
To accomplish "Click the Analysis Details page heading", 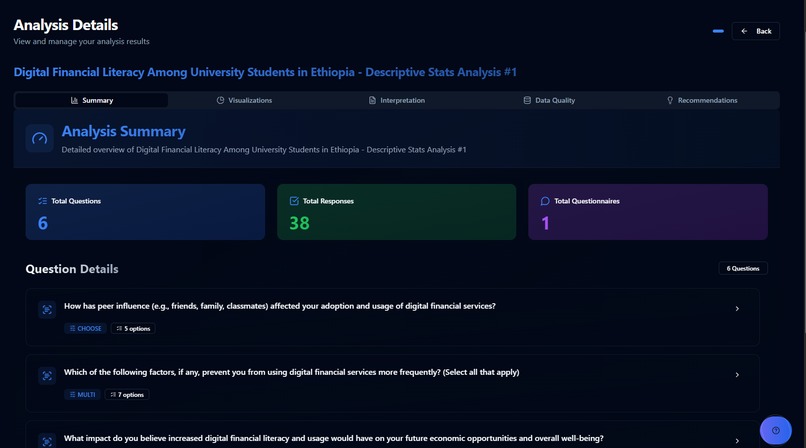I will point(66,25).
